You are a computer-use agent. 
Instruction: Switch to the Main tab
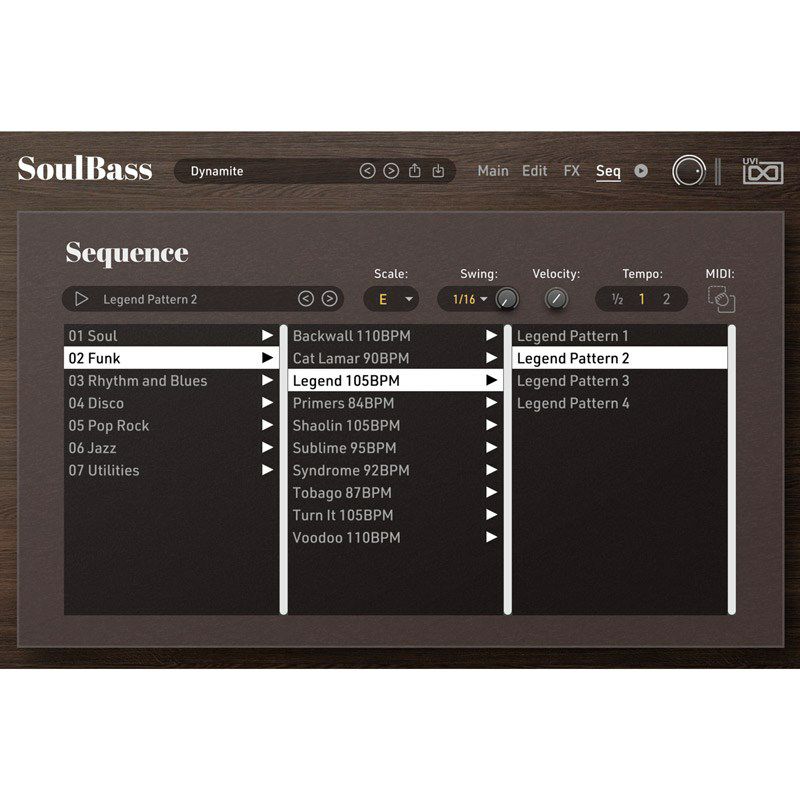coord(493,171)
